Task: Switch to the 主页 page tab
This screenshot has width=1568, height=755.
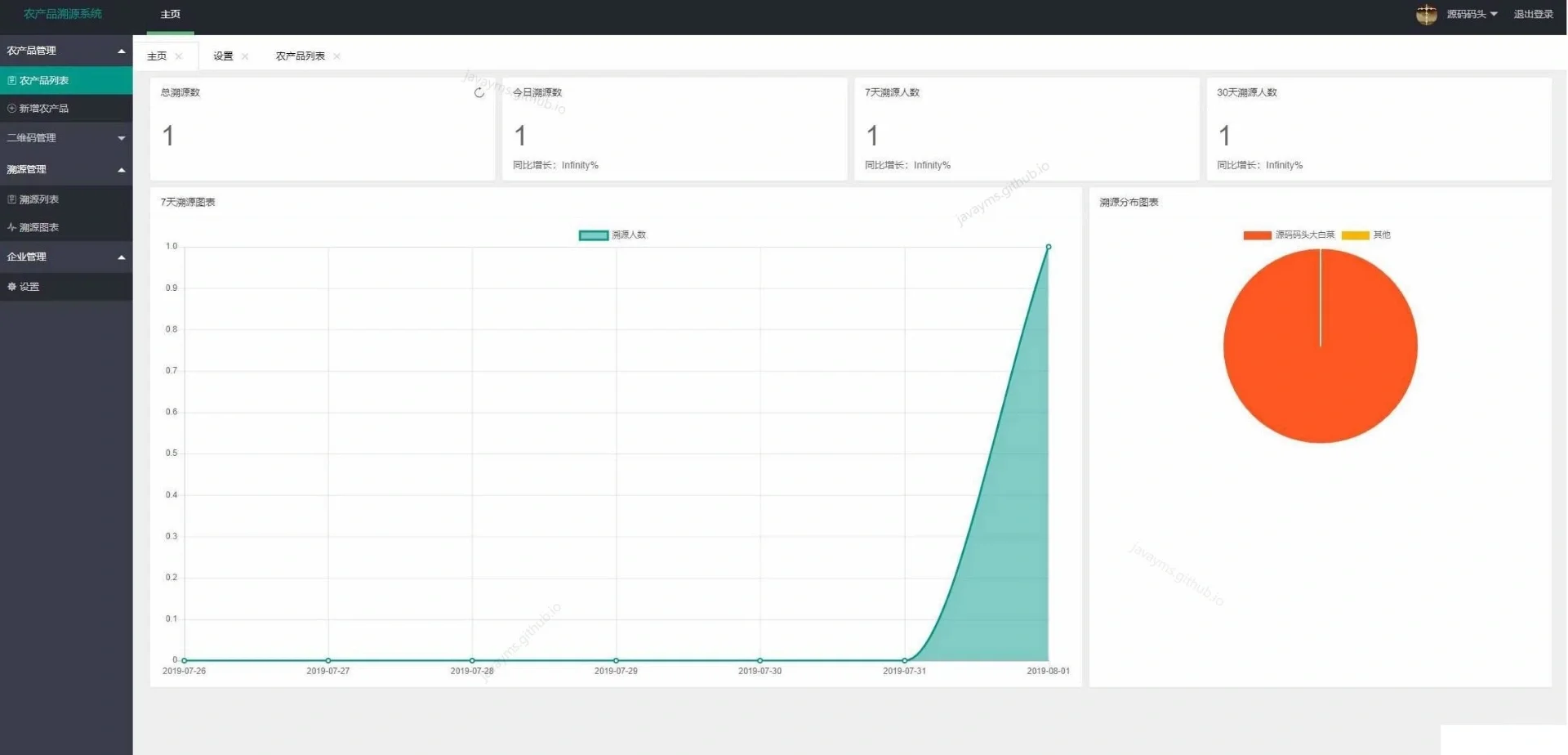Action: (x=157, y=56)
